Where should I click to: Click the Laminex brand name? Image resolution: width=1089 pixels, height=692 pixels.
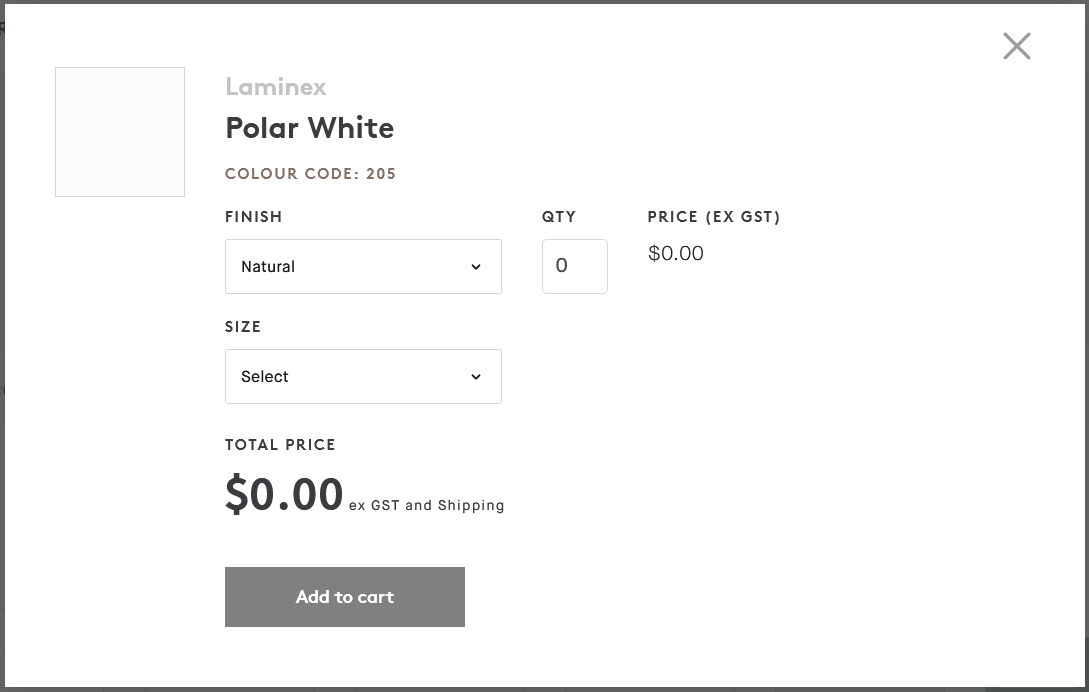(x=275, y=87)
